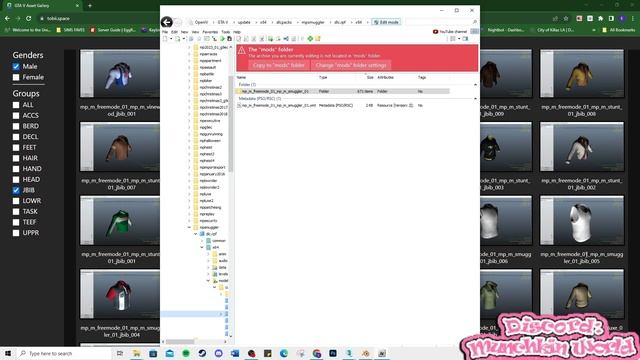Viewport: 640px width, 360px height.
Task: Go back using OpenIV's black back arrow
Action: tap(167, 22)
